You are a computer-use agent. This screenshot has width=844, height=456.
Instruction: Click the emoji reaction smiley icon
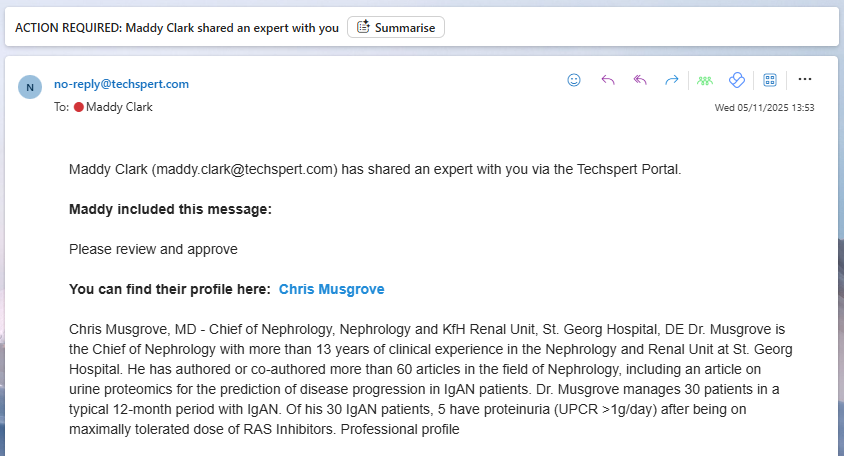(x=574, y=80)
